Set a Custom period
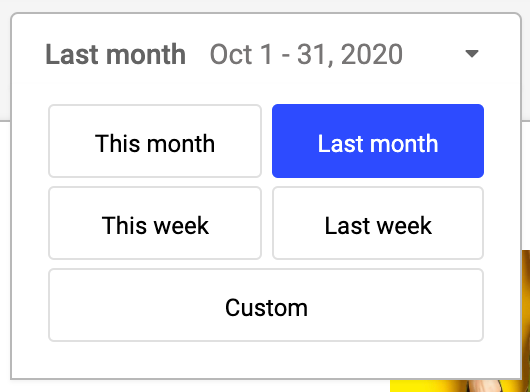Image resolution: width=530 pixels, height=392 pixels. (x=266, y=305)
